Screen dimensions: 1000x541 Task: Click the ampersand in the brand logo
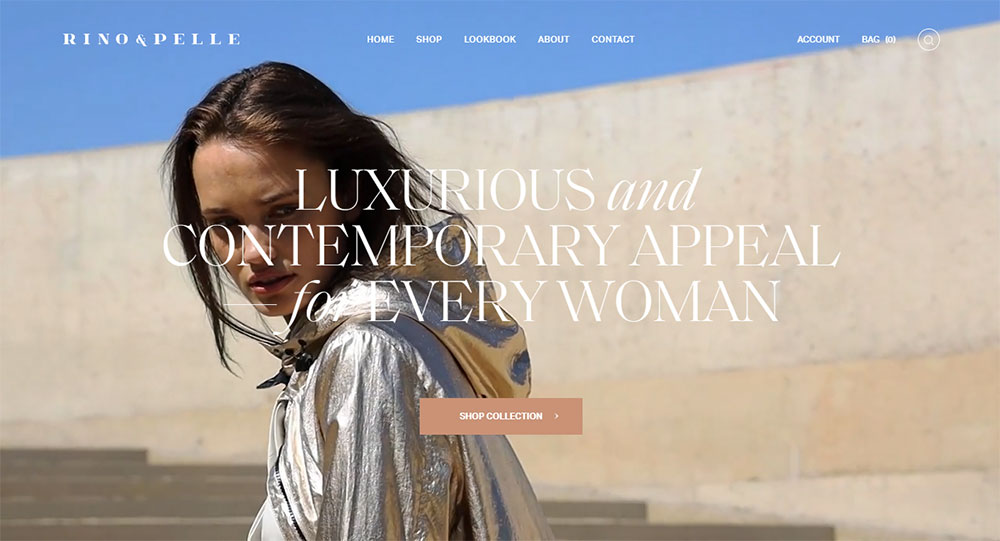coord(142,40)
